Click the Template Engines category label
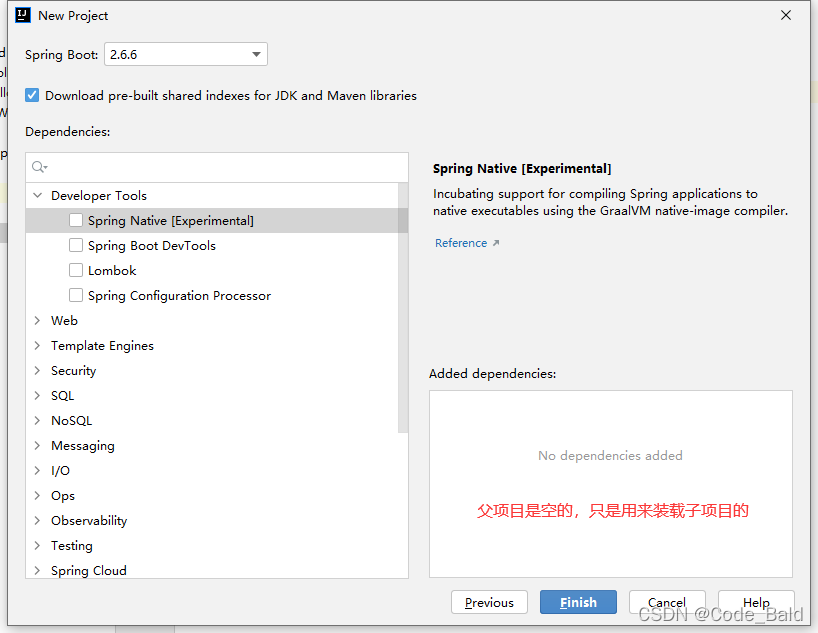 pyautogui.click(x=102, y=346)
